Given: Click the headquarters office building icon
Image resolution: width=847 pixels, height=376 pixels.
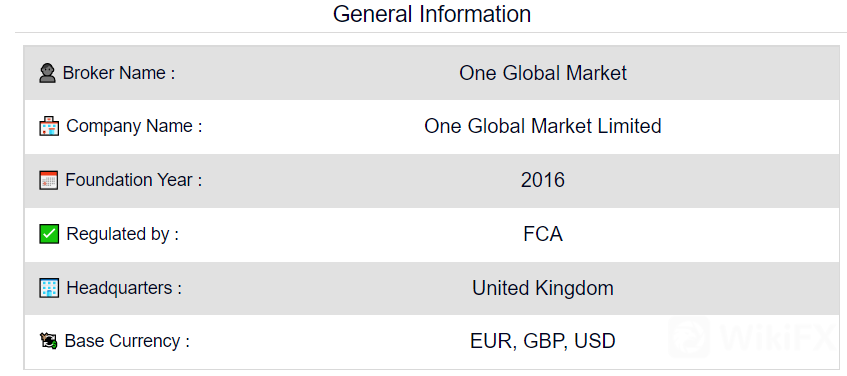Looking at the screenshot, I should coord(49,288).
